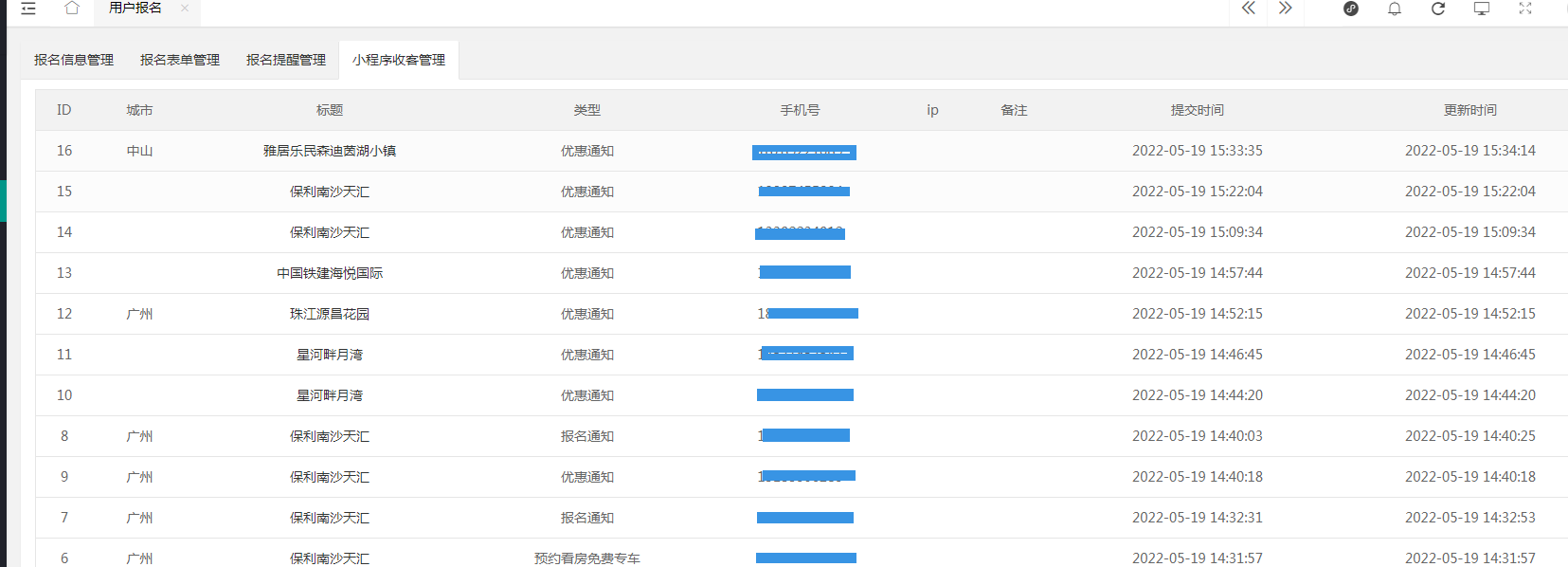
Task: Open the 用户报名 page tab
Action: coord(135,8)
